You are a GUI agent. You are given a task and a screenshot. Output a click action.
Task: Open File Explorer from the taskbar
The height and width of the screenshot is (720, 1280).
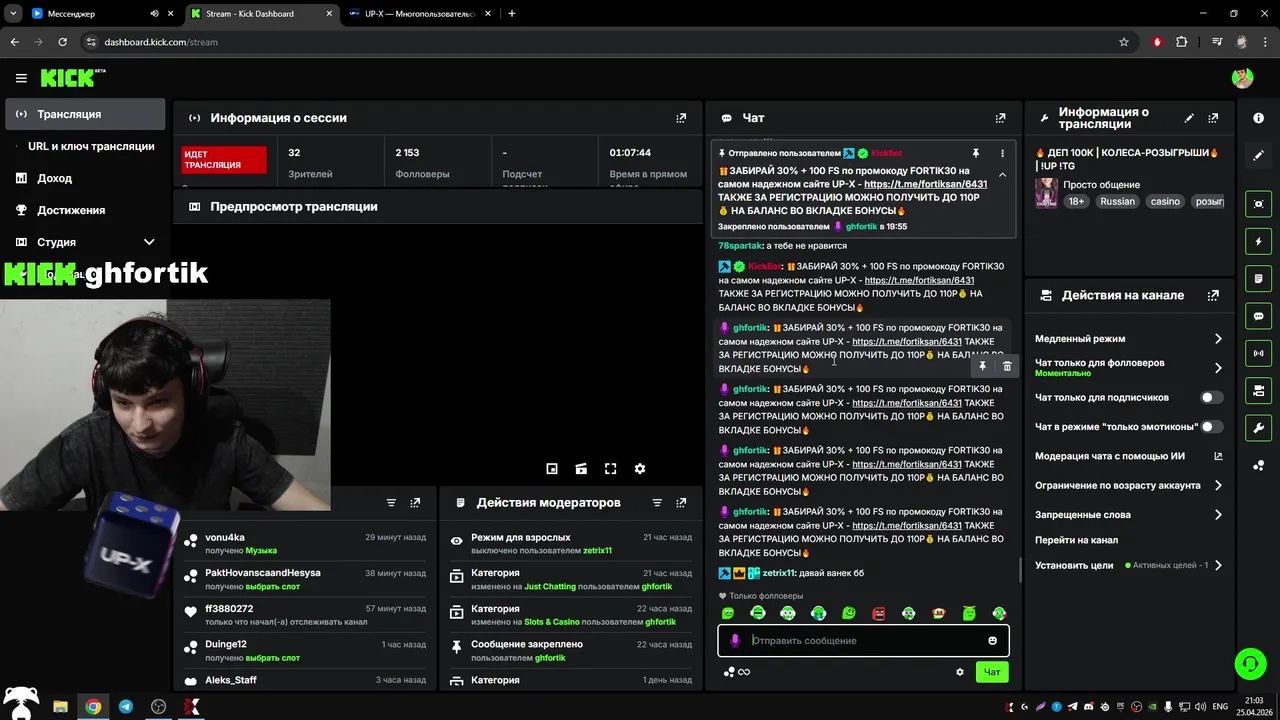(x=60, y=707)
